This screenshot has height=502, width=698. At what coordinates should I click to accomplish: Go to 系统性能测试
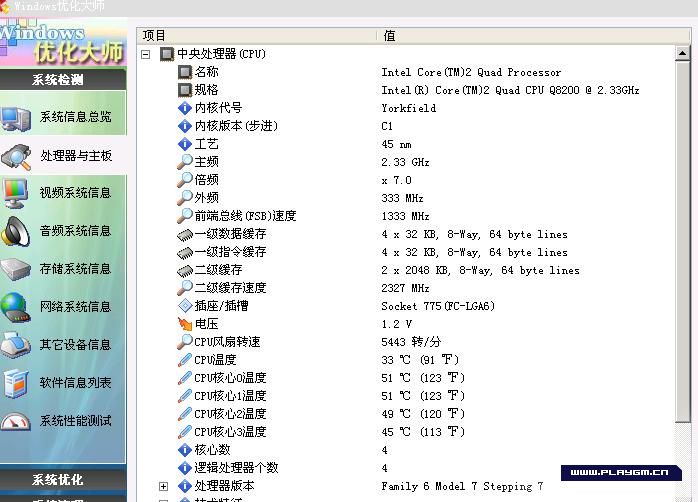75,421
